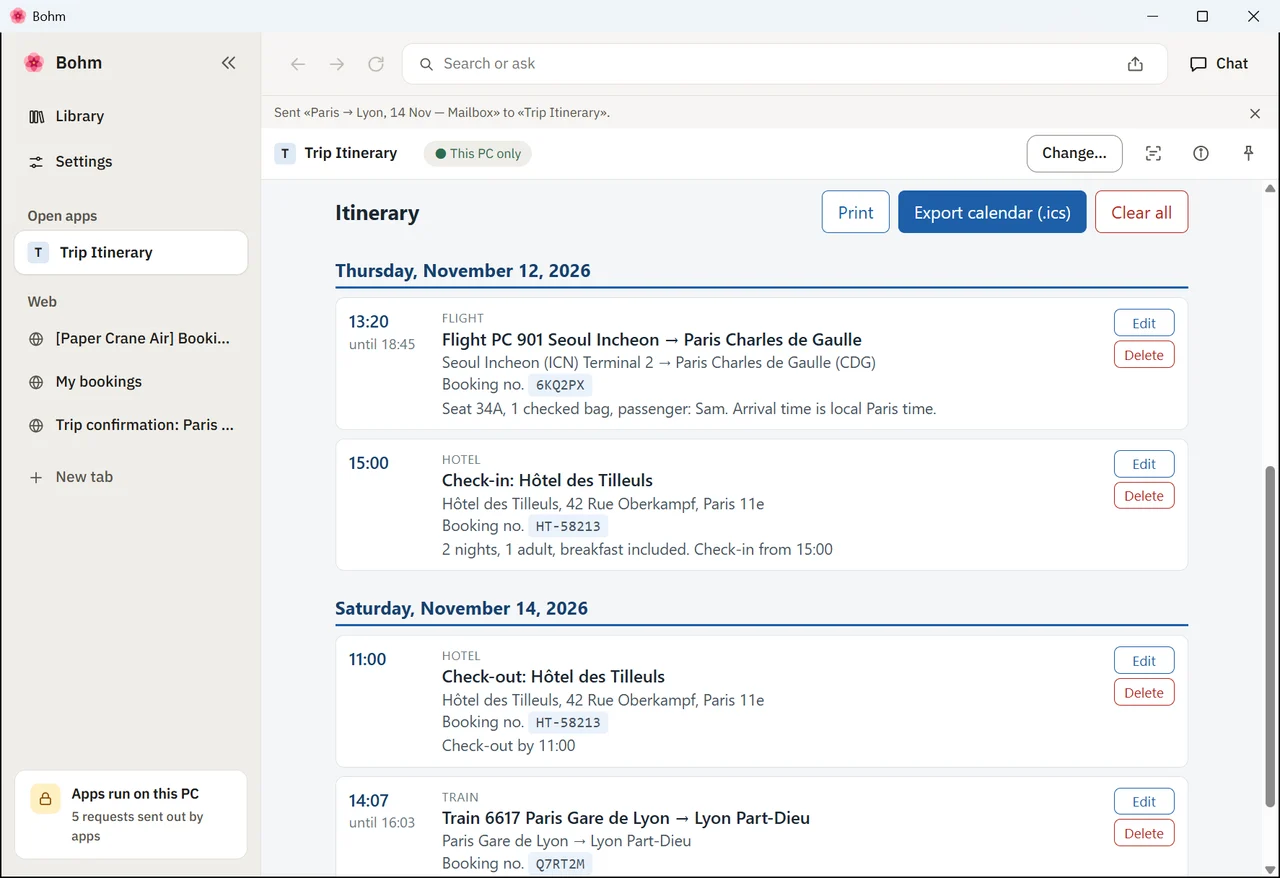The image size is (1280, 878).
Task: Click the scan frame icon next to Change
Action: [x=1154, y=153]
